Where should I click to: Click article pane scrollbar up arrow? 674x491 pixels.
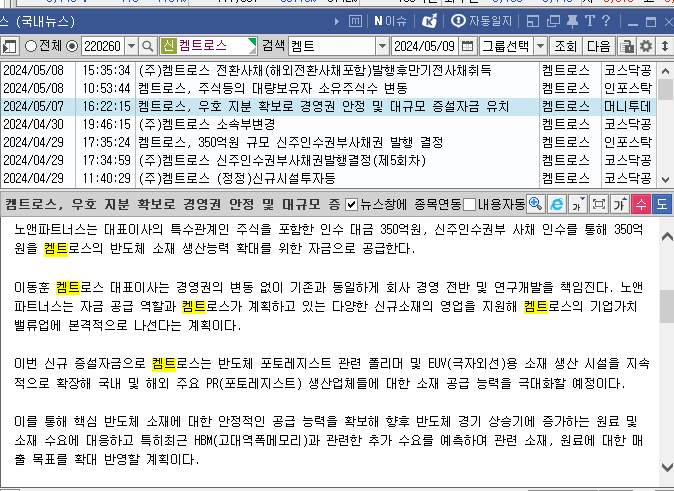667,236
